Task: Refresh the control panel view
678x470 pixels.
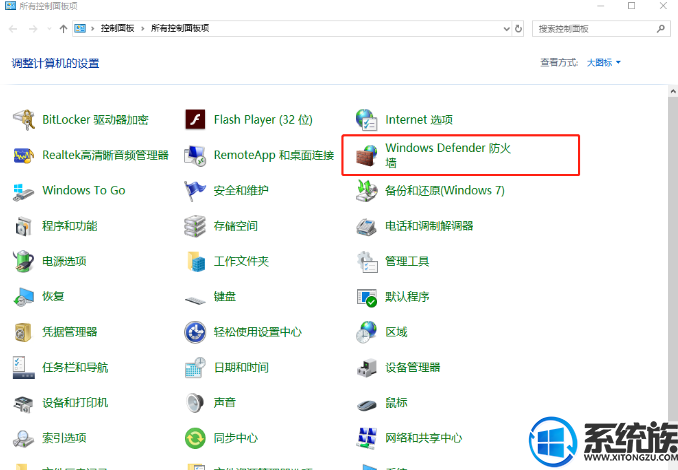Action: 518,29
